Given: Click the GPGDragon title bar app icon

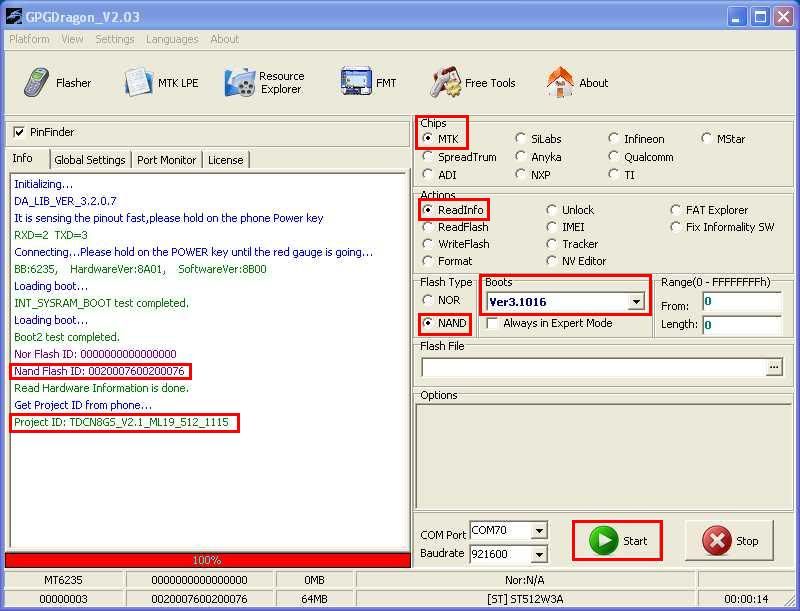Looking at the screenshot, I should [14, 16].
